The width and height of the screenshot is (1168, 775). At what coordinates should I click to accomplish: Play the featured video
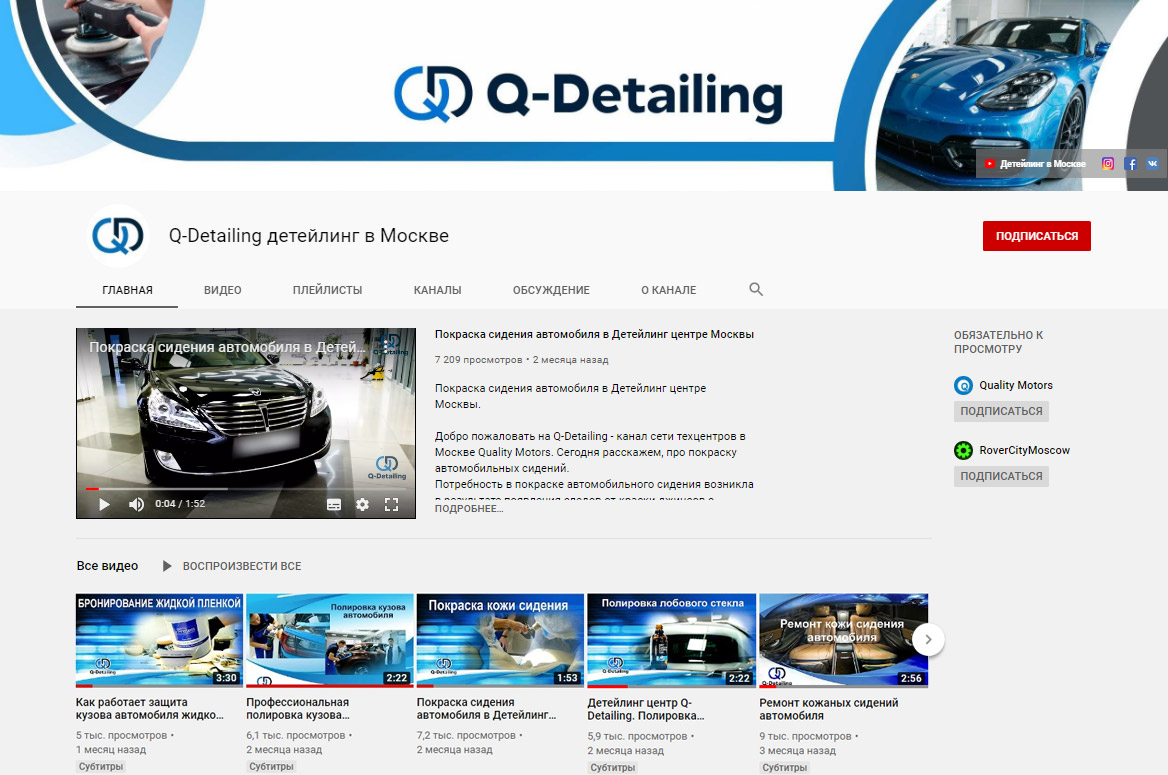pos(104,504)
